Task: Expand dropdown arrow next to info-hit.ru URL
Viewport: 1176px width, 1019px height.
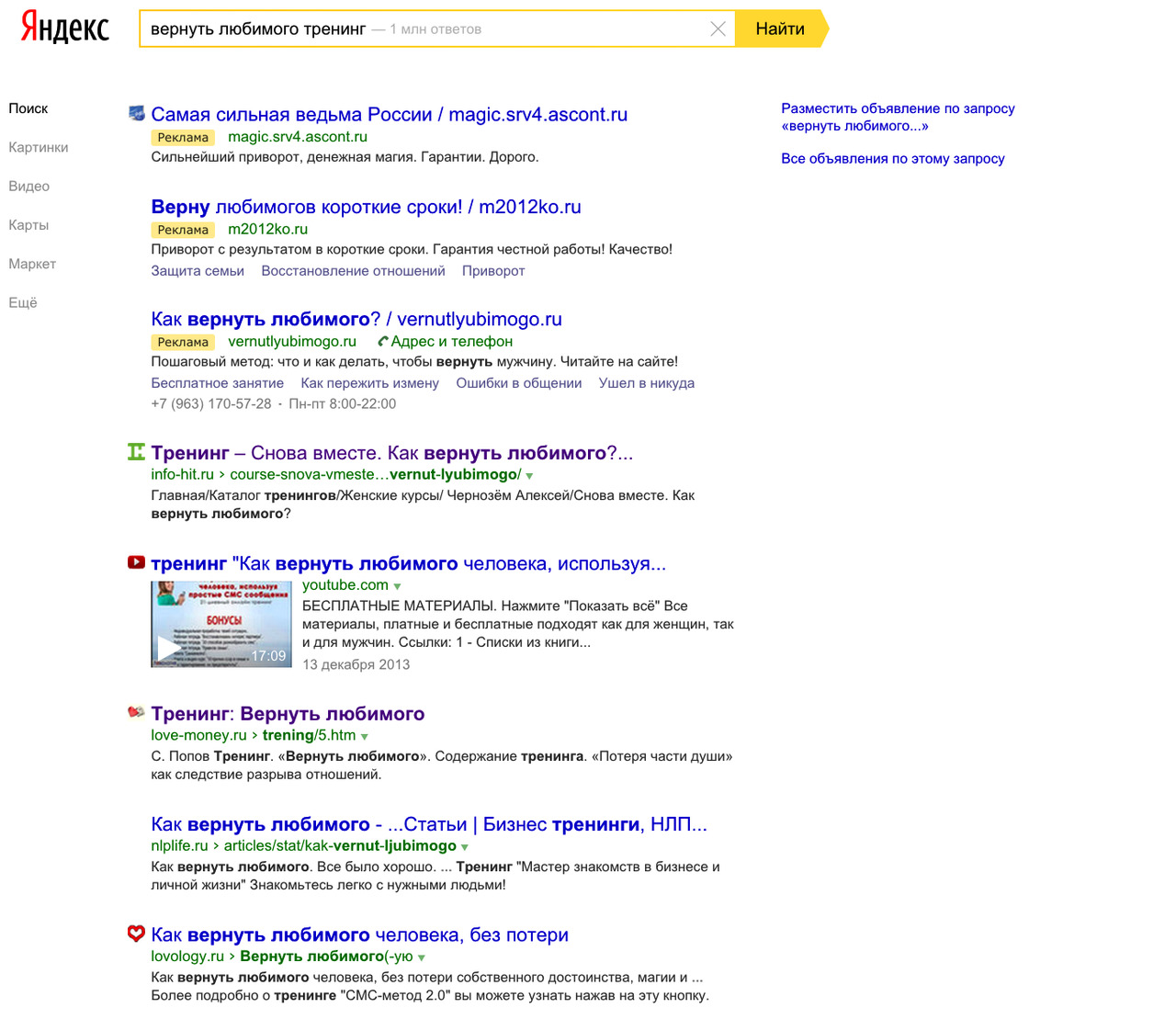Action: pos(529,476)
